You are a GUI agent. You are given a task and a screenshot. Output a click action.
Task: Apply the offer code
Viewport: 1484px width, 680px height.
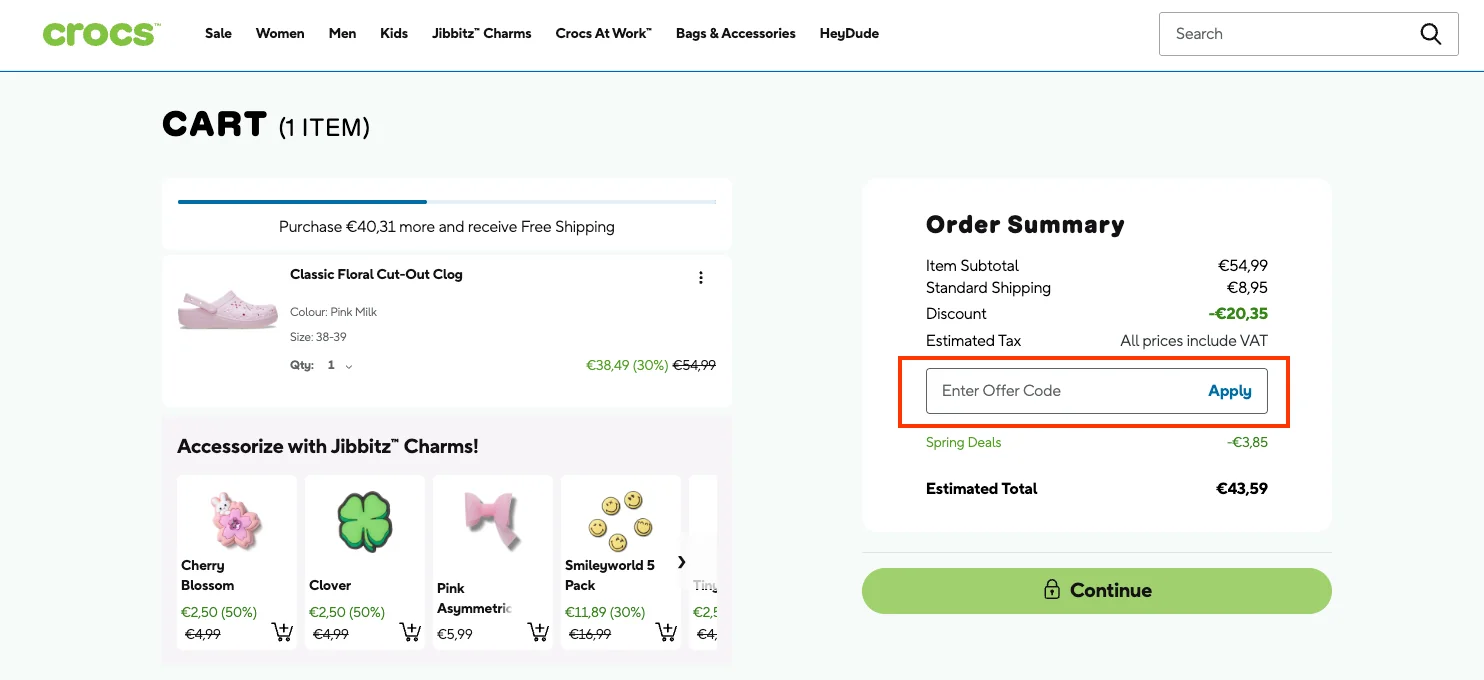click(x=1230, y=391)
